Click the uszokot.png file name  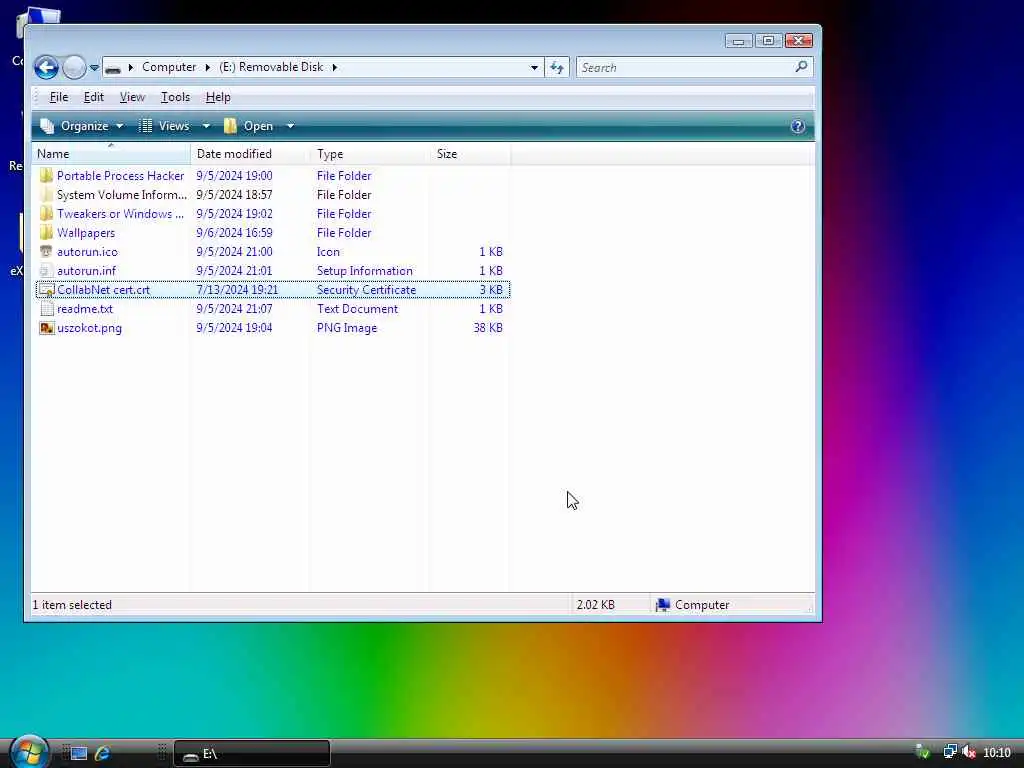(x=89, y=328)
